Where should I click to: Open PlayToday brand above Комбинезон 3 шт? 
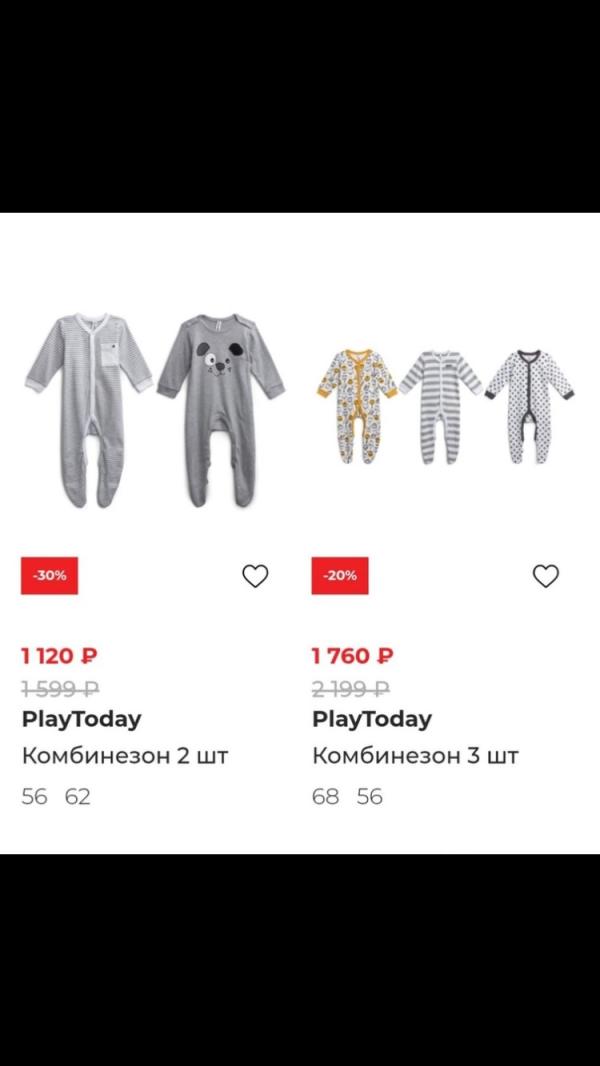372,719
